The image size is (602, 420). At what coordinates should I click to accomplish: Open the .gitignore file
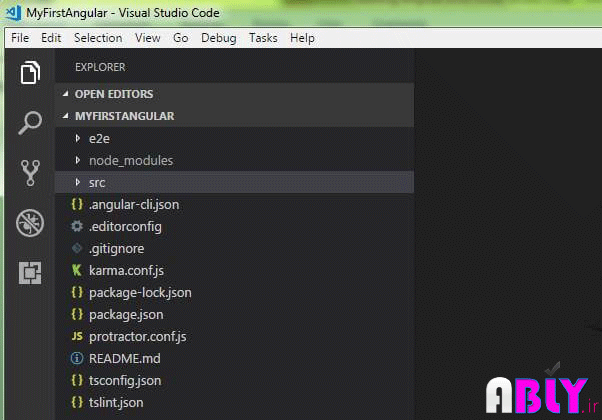116,249
